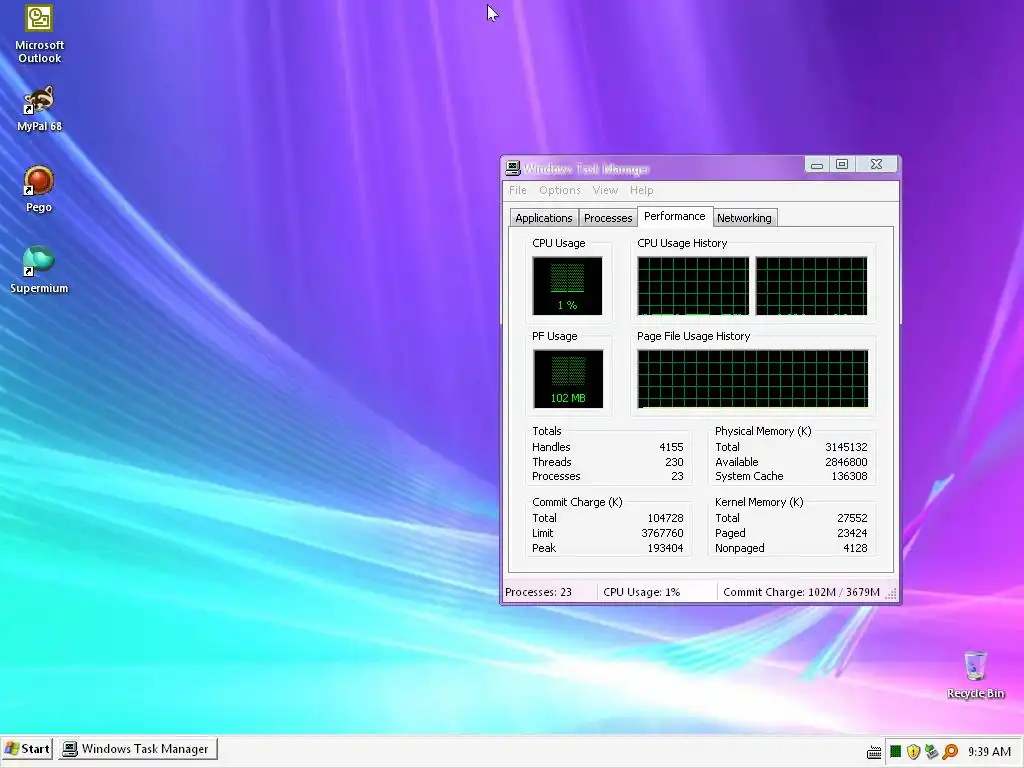Click the Handles value 4155

click(x=671, y=447)
